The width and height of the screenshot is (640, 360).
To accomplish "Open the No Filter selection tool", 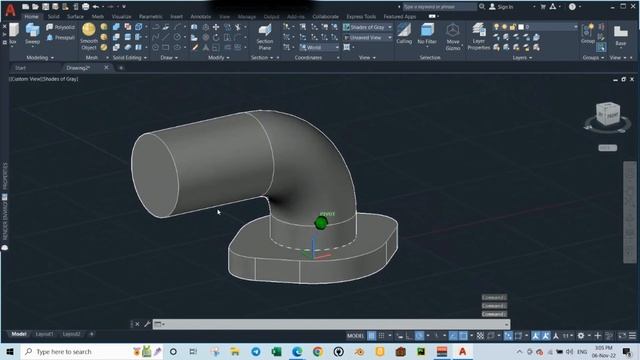I will click(x=427, y=33).
